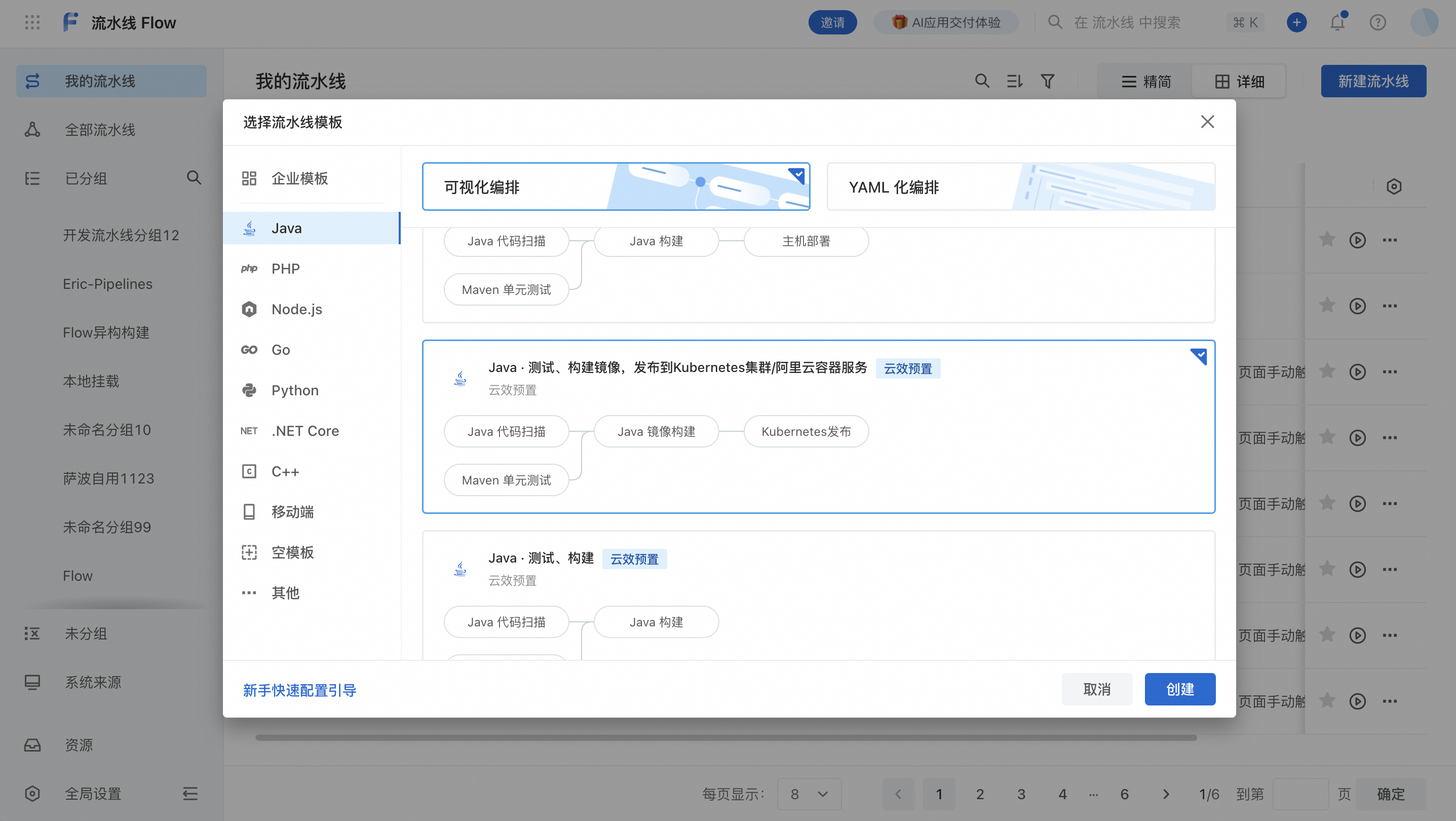Click the table column settings hexagon icon
Screen dimensions: 1456x821
[1394, 186]
